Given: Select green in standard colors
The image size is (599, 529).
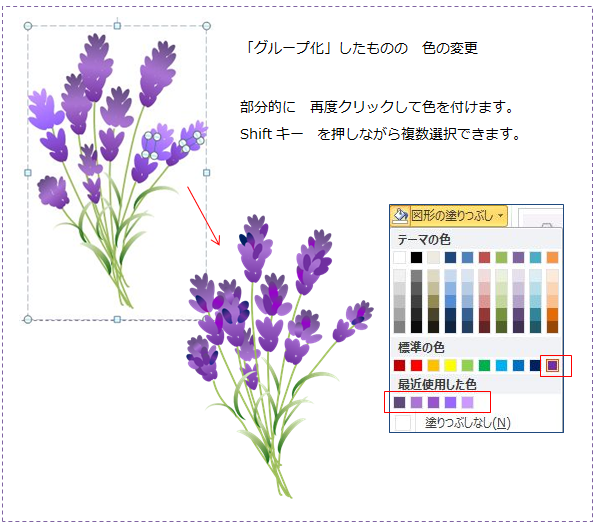Looking at the screenshot, I should pos(484,366).
